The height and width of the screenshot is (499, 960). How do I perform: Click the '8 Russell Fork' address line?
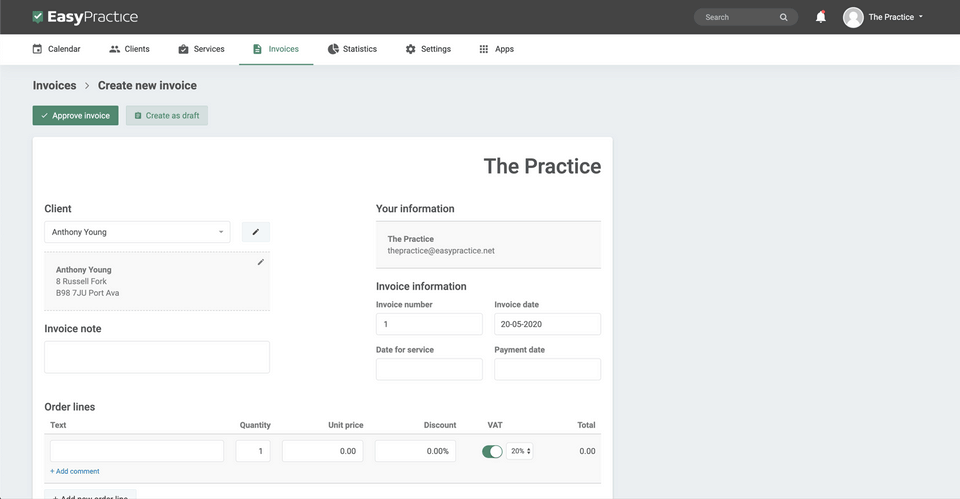81,281
